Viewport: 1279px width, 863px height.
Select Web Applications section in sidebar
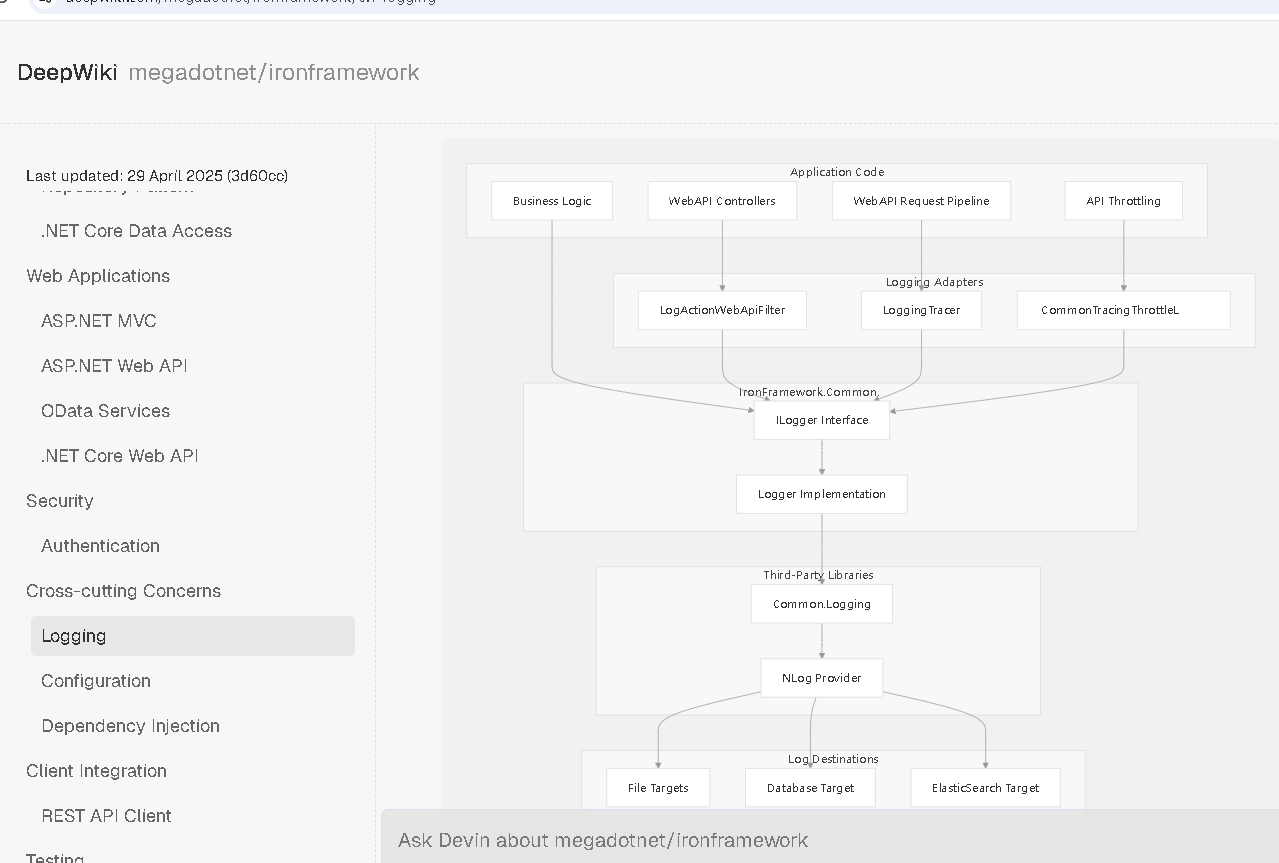[x=98, y=276]
